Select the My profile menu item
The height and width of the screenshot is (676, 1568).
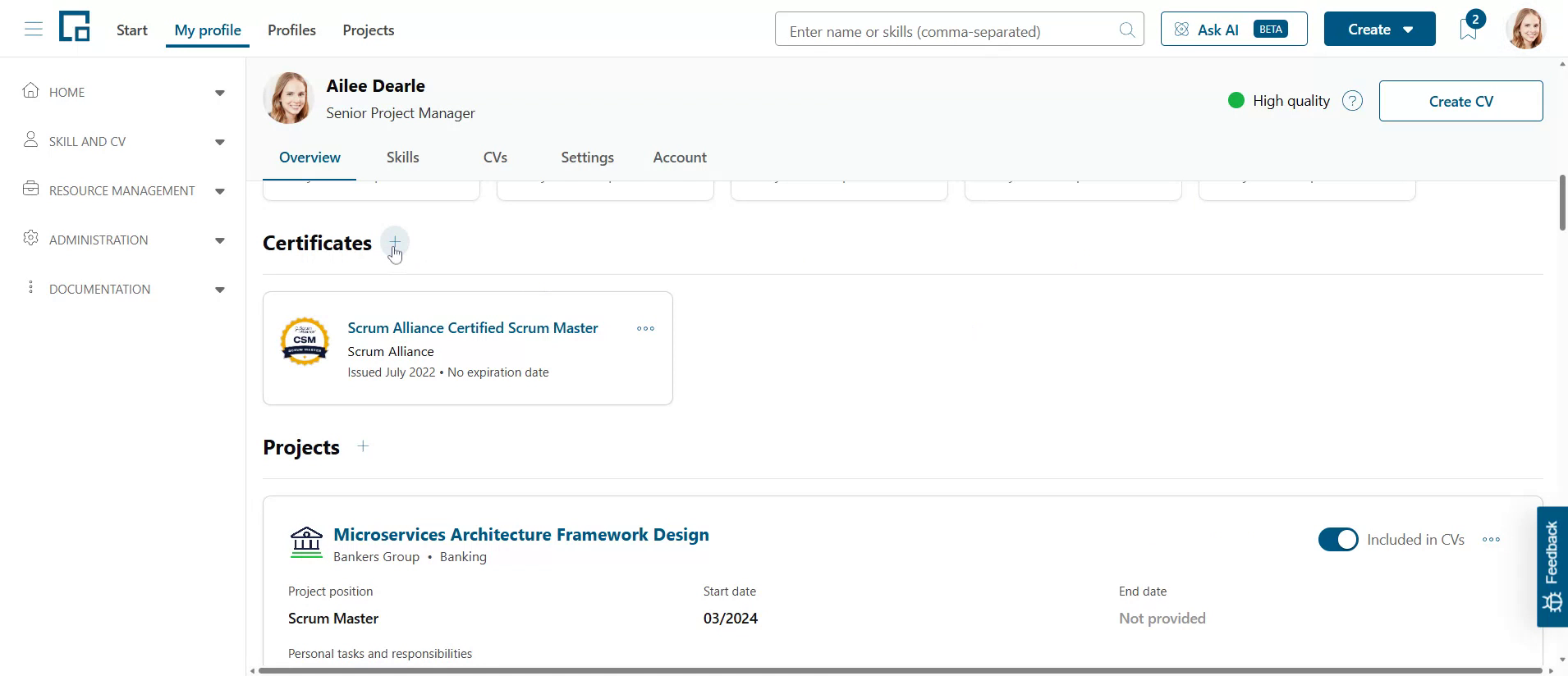pyautogui.click(x=208, y=30)
